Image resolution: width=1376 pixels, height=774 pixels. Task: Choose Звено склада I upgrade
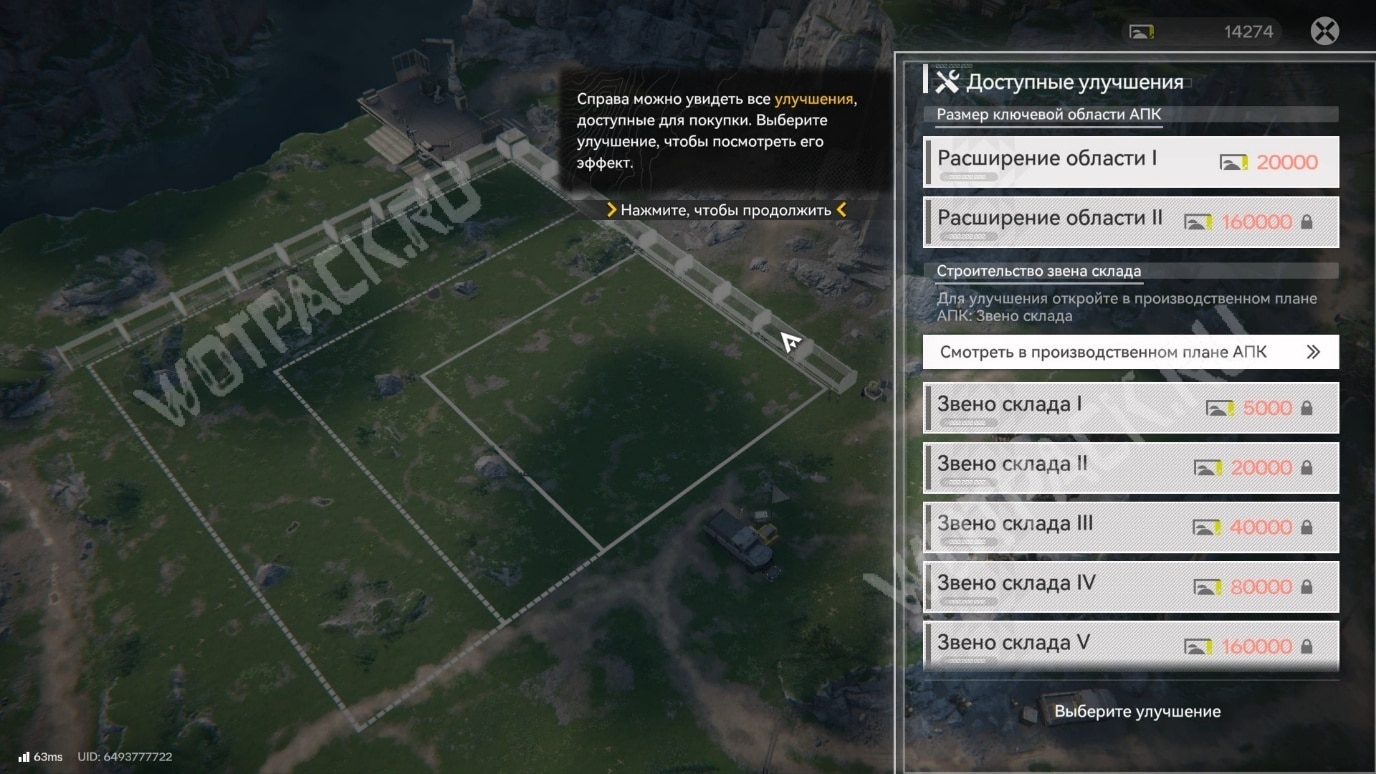pos(1130,408)
